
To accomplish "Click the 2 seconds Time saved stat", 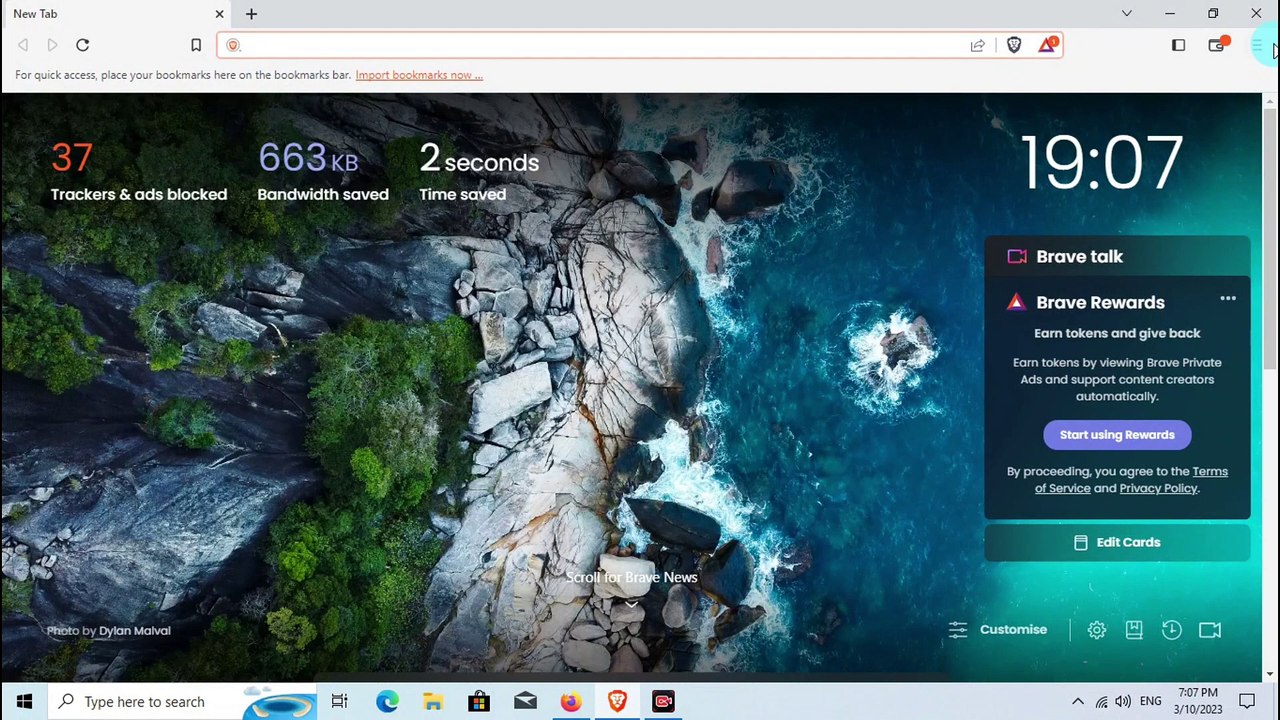I will click(479, 170).
